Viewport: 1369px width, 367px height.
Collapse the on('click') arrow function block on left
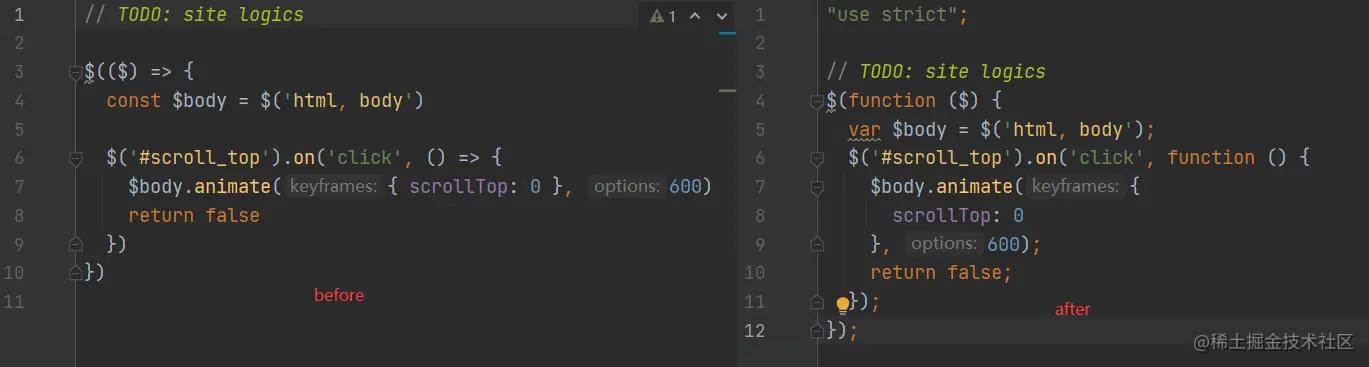tap(75, 158)
